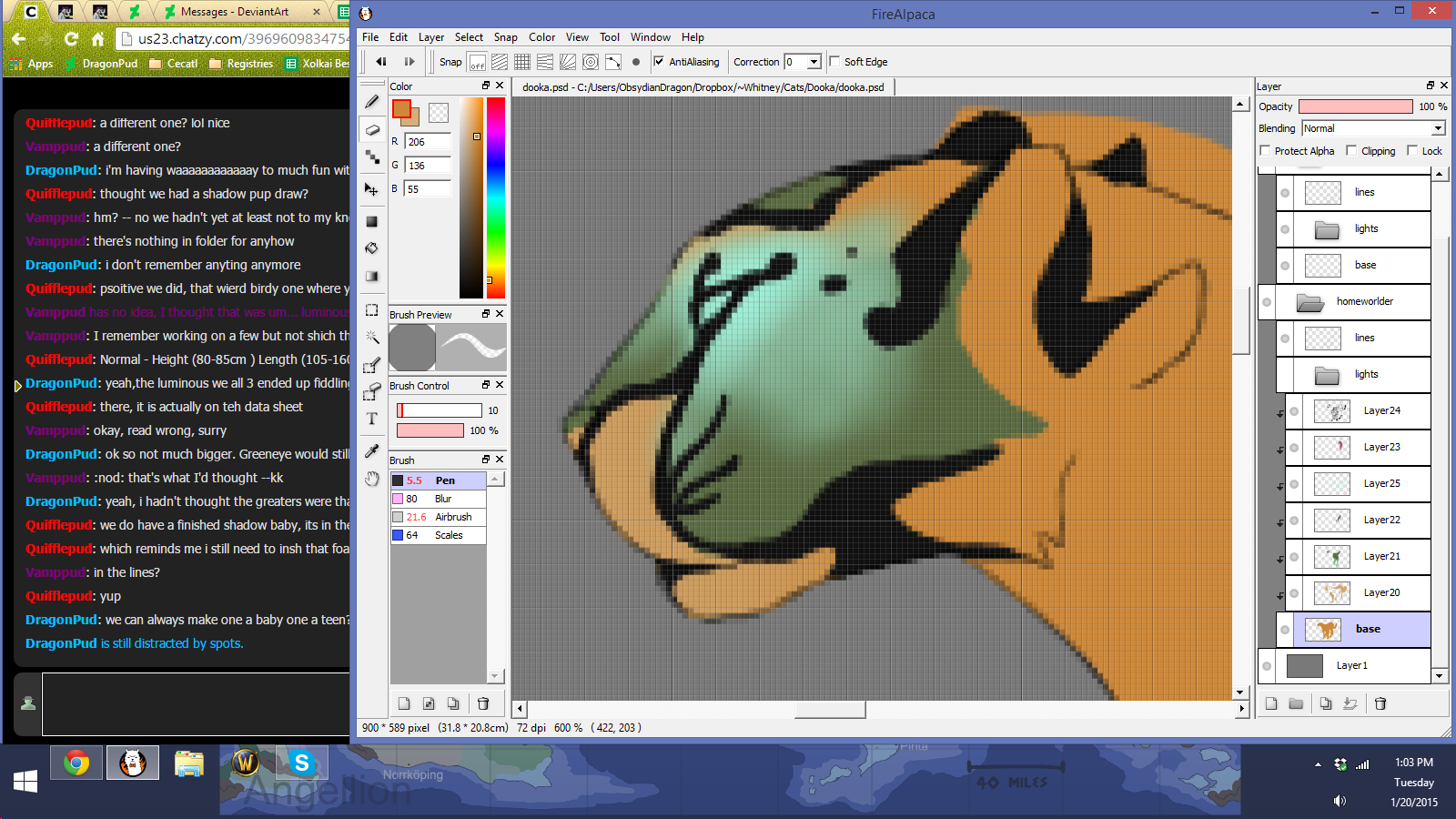Select the Gradient tool

(x=371, y=277)
